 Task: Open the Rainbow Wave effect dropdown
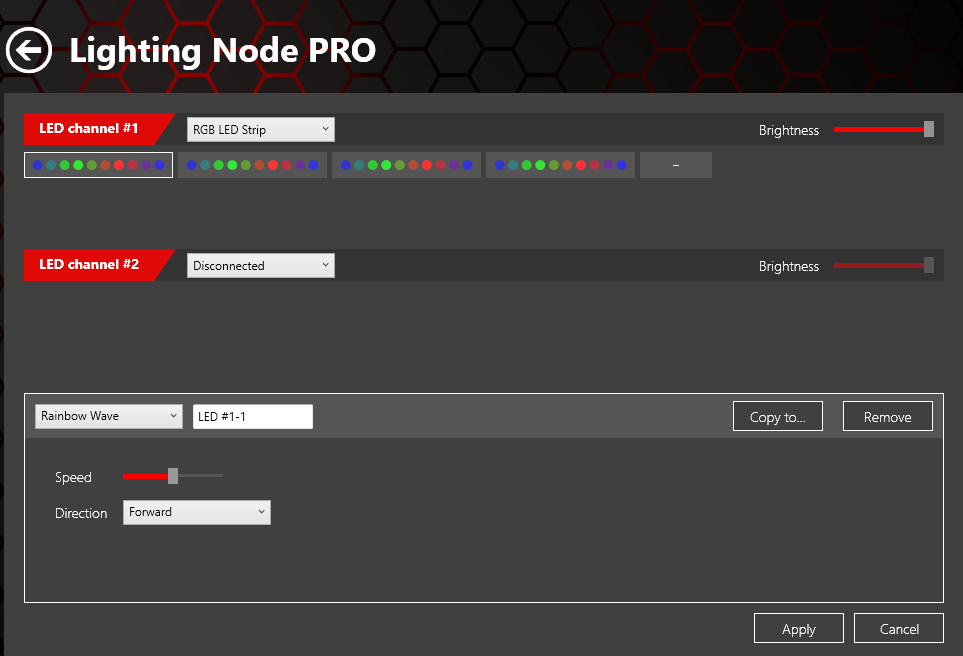pos(108,416)
